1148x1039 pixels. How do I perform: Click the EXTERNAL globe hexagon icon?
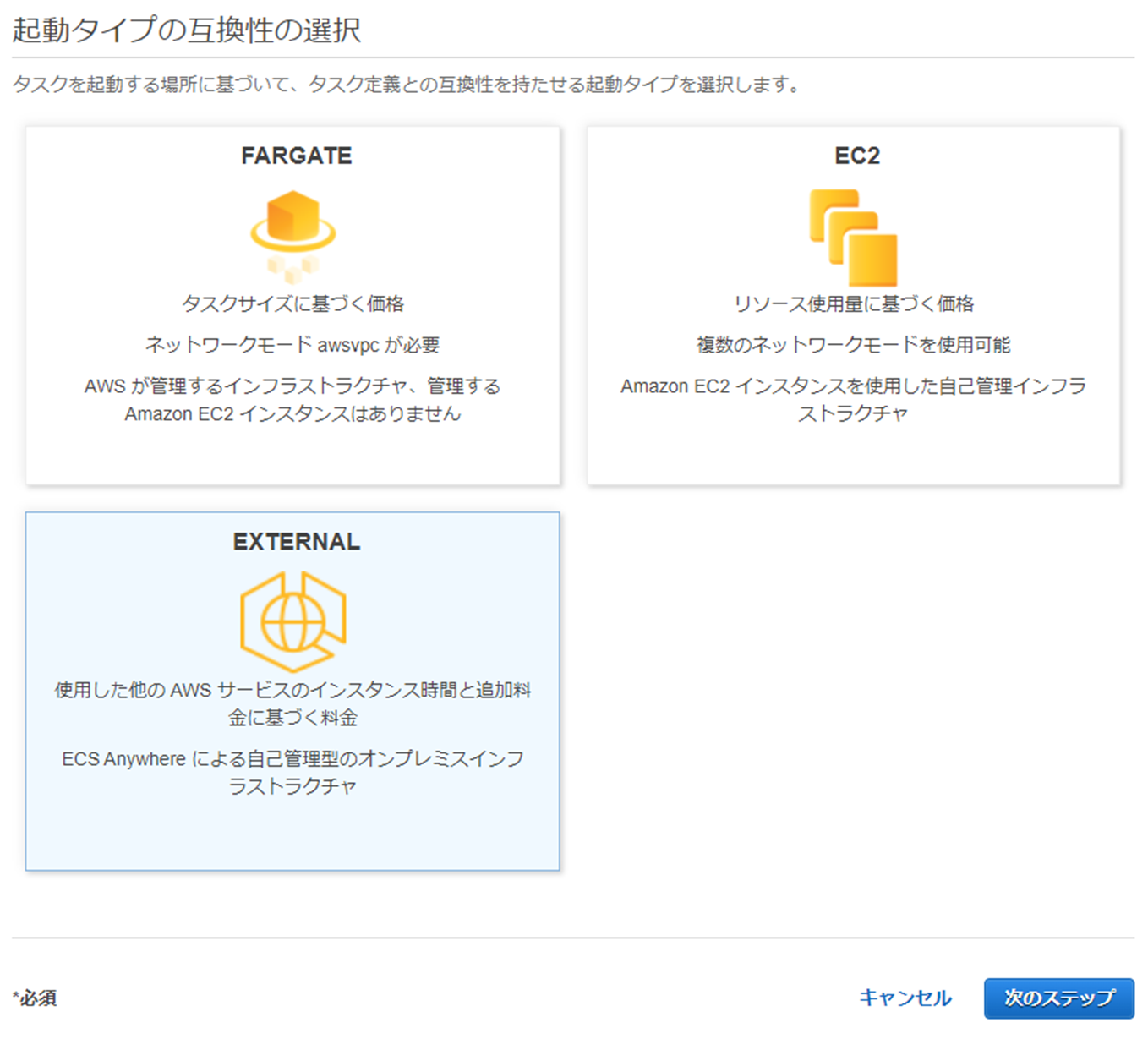(x=293, y=621)
